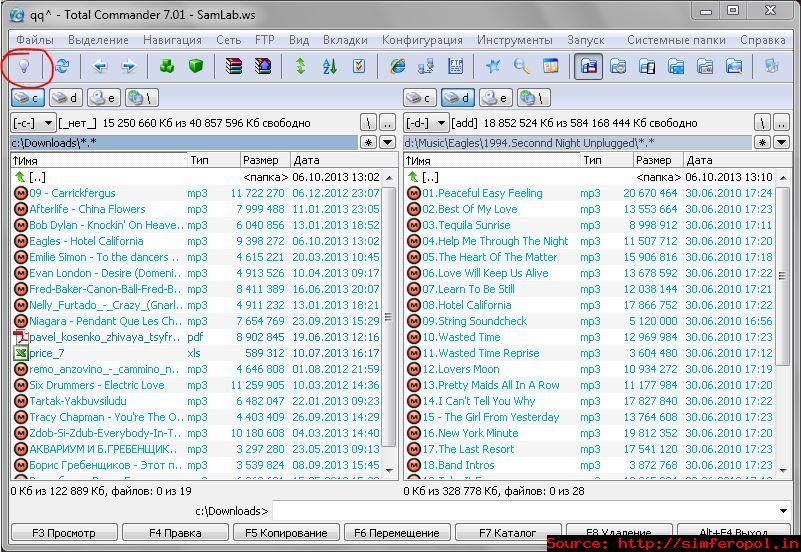Open the Навигация menu

[172, 40]
